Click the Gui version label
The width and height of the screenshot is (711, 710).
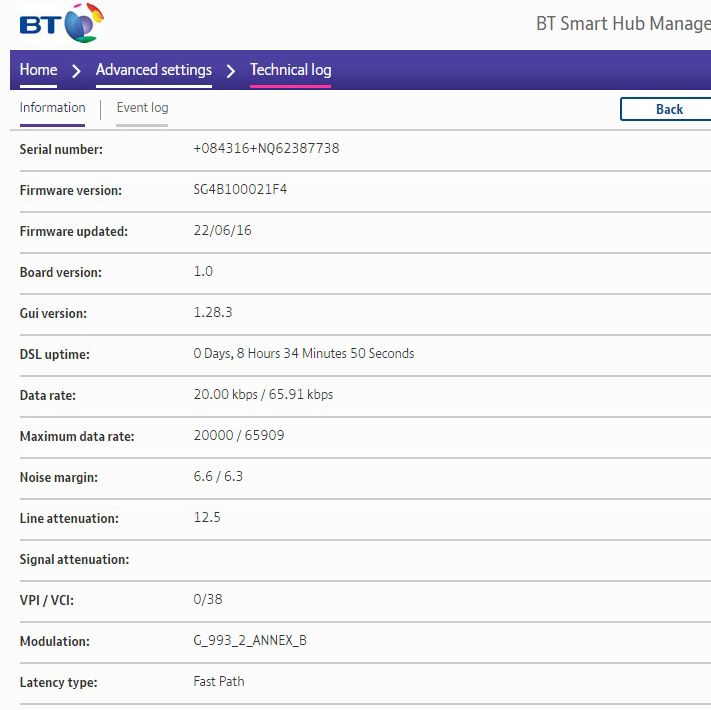[x=53, y=313]
